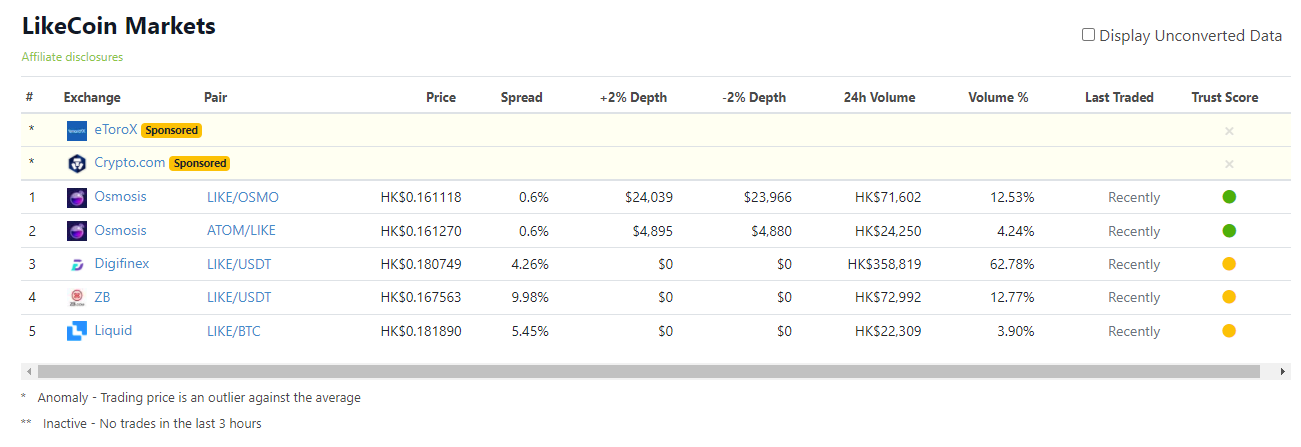Click the Liquid exchange logo icon
Screen dimensions: 1301x447
[77, 331]
